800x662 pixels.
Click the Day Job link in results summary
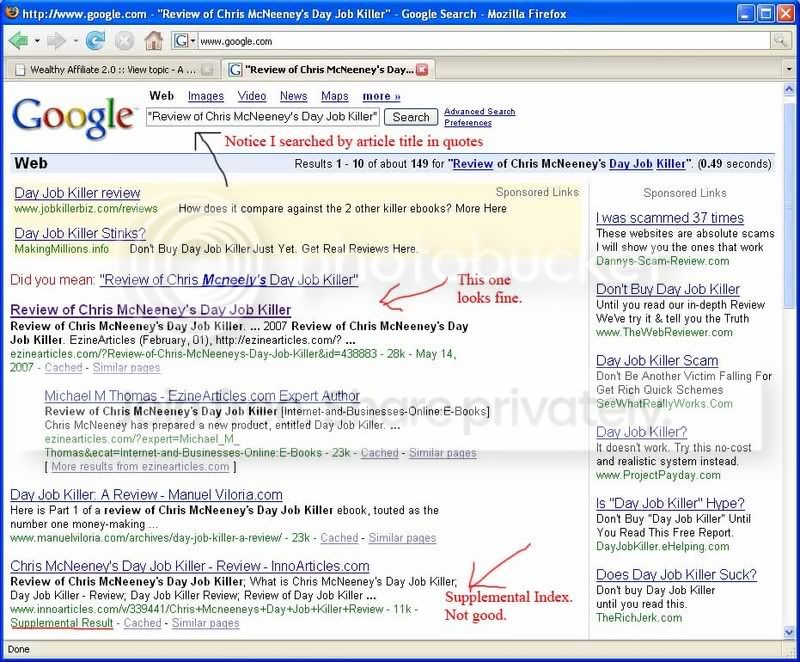point(631,164)
